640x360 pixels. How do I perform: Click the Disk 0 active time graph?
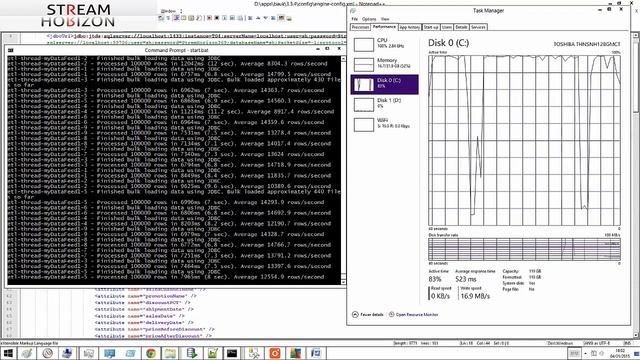click(x=524, y=140)
